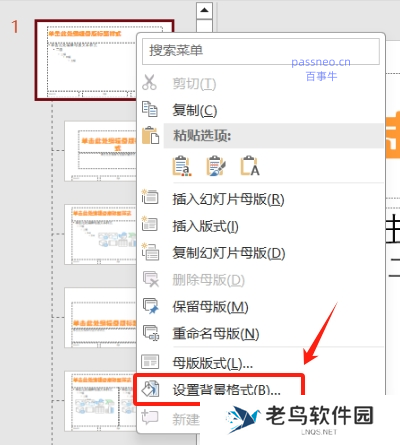The image size is (400, 445).
Task: Select the slide master thumbnail numbered 1
Action: pyautogui.click(x=87, y=60)
